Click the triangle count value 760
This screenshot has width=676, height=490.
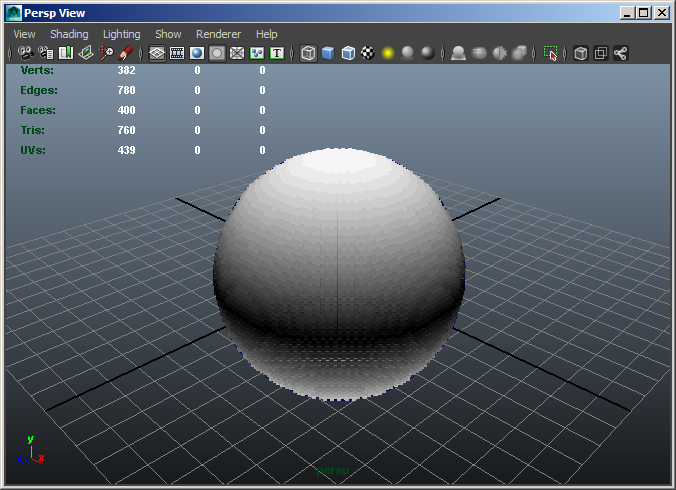[126, 130]
